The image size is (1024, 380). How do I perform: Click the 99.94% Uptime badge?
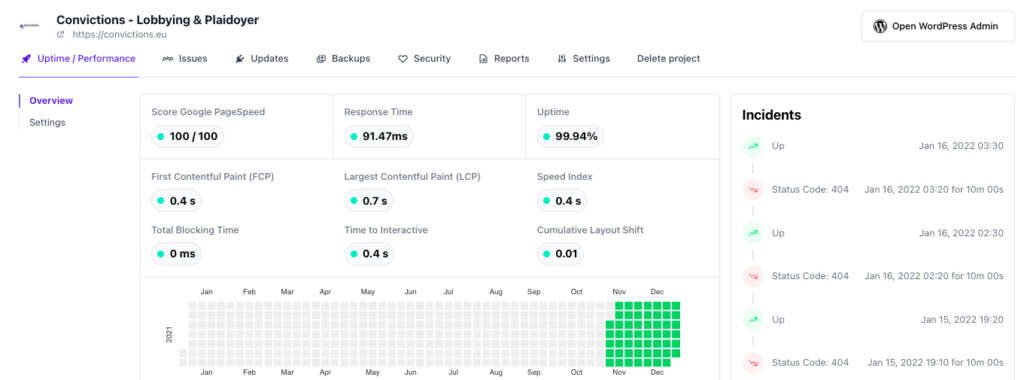[x=571, y=136]
